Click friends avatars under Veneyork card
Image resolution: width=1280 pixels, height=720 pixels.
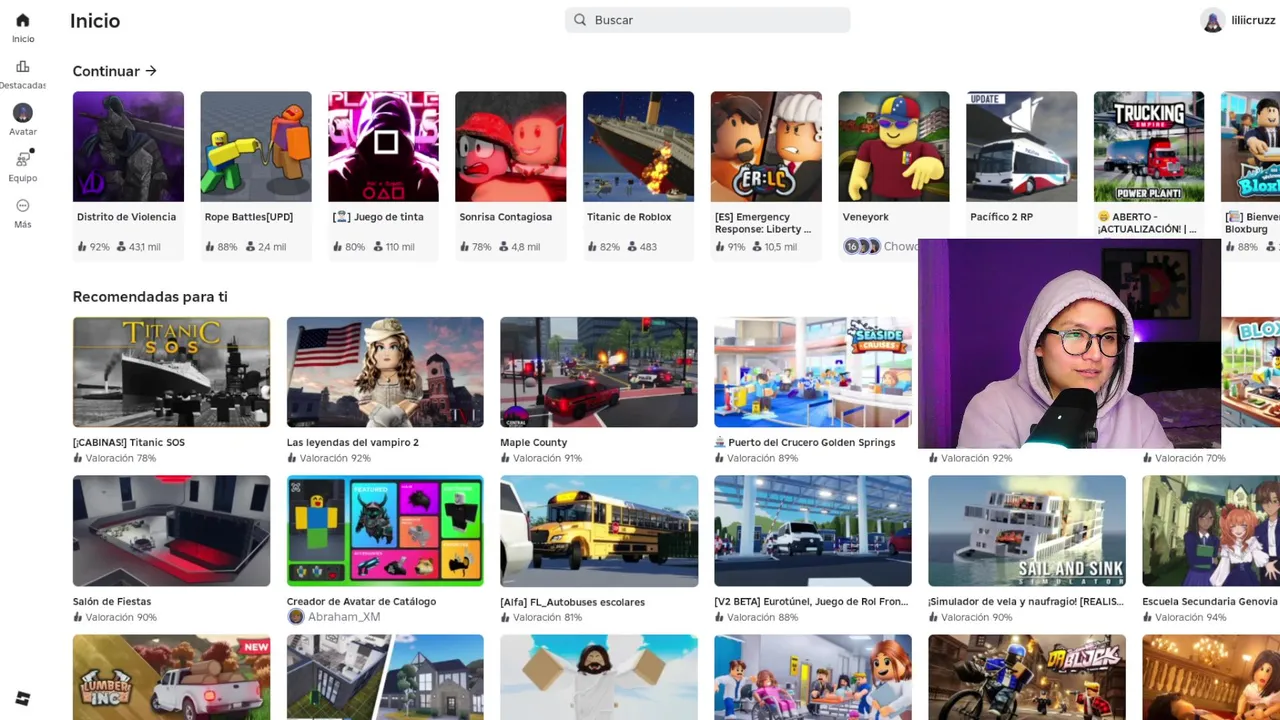click(x=861, y=246)
